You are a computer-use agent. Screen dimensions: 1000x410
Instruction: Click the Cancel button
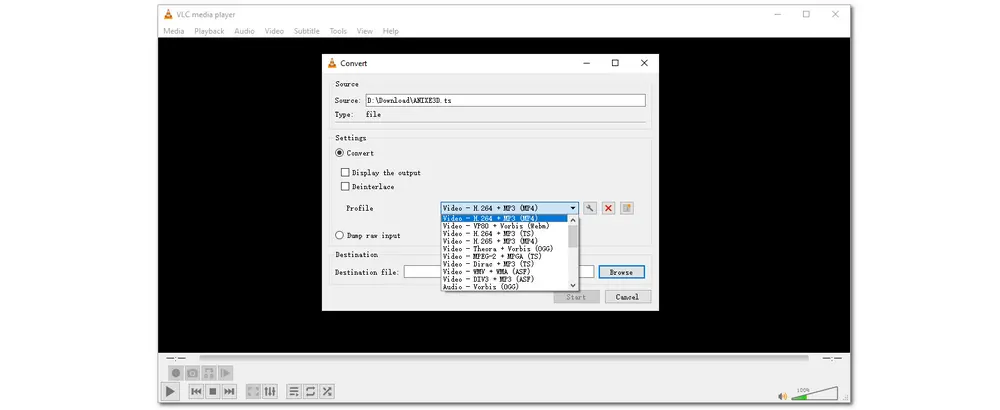point(627,297)
